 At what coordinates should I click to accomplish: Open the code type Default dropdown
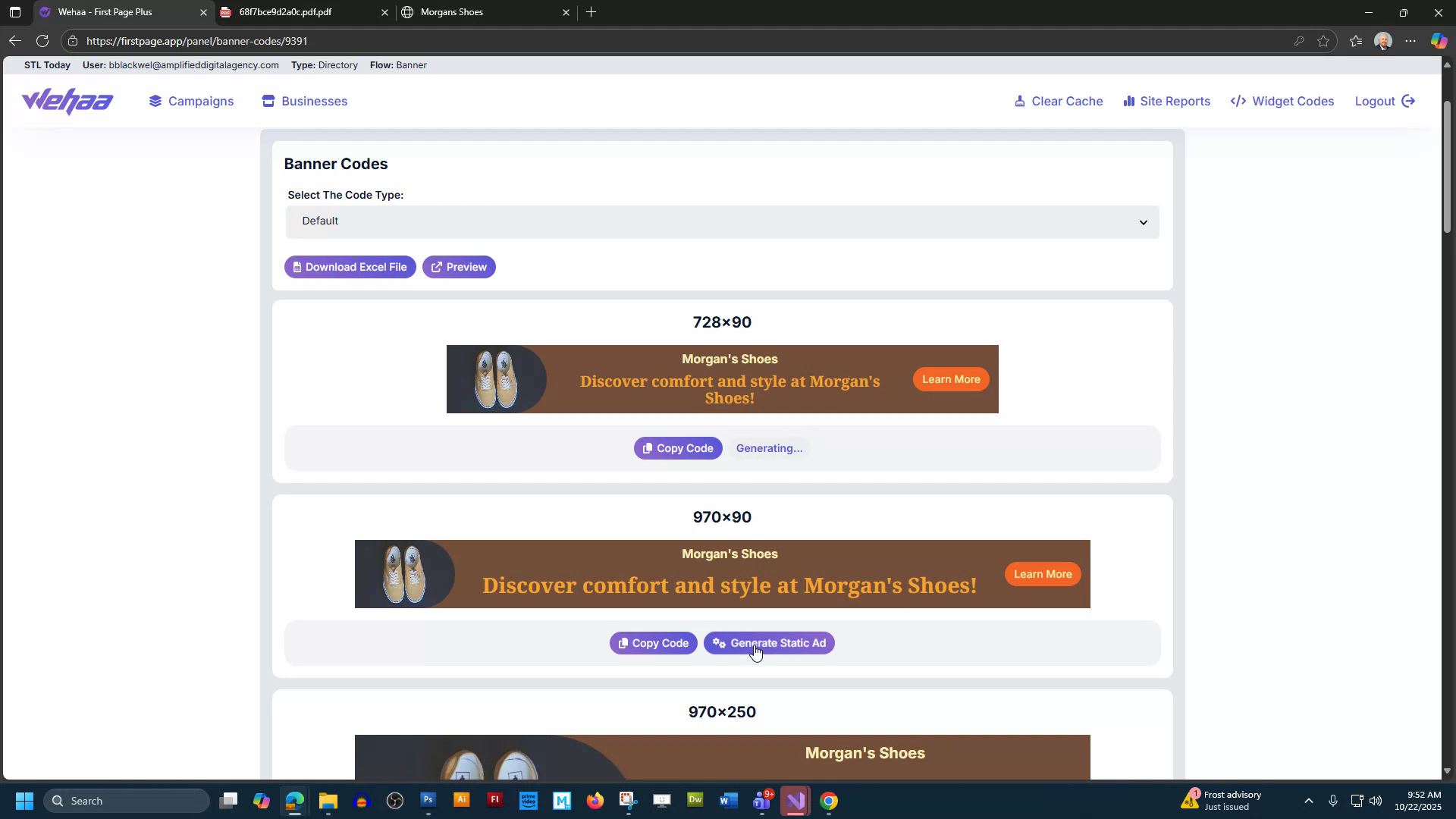pos(721,221)
